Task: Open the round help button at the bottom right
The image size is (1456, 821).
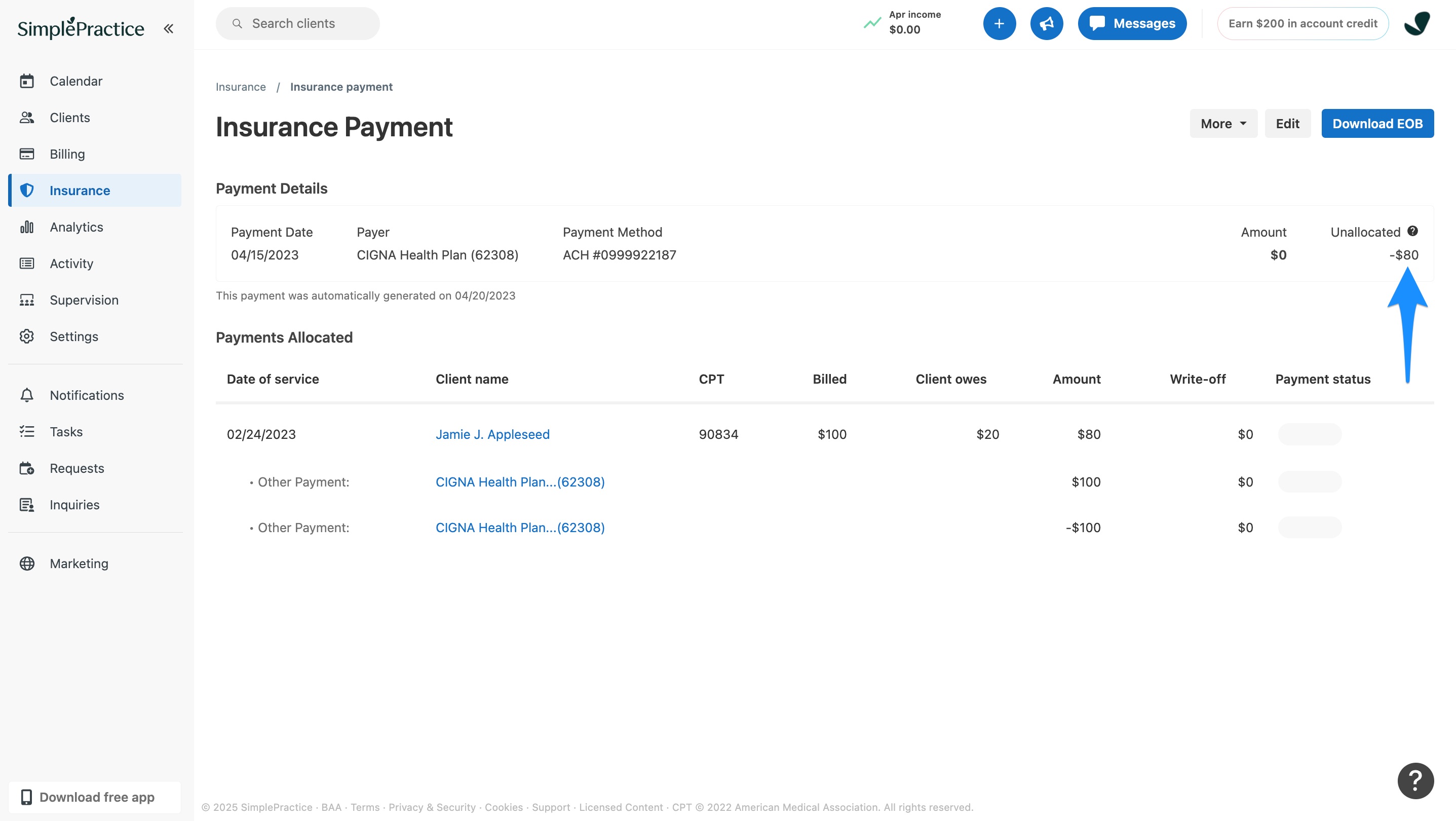Action: [1415, 781]
